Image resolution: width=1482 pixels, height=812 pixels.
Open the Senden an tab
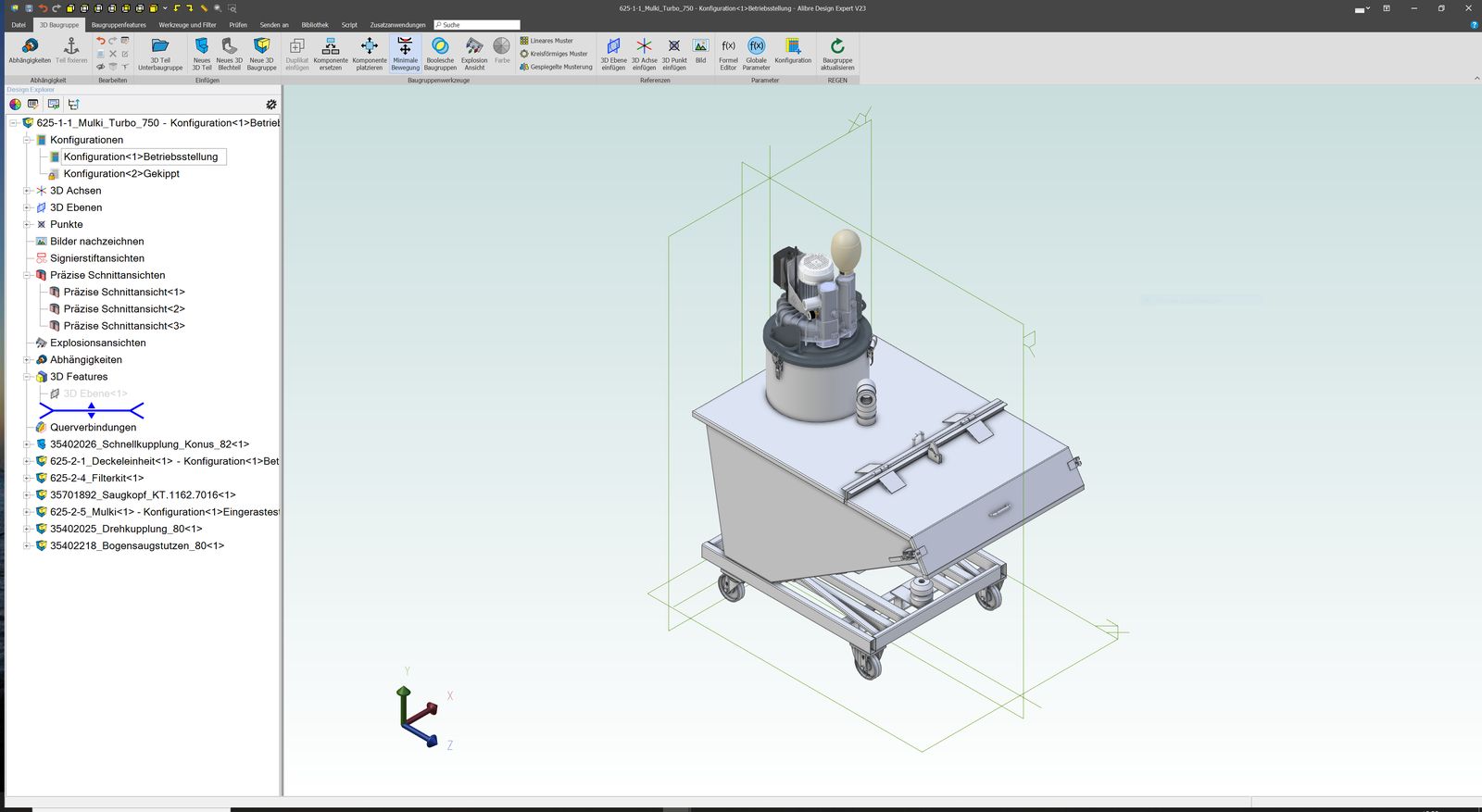pos(274,25)
